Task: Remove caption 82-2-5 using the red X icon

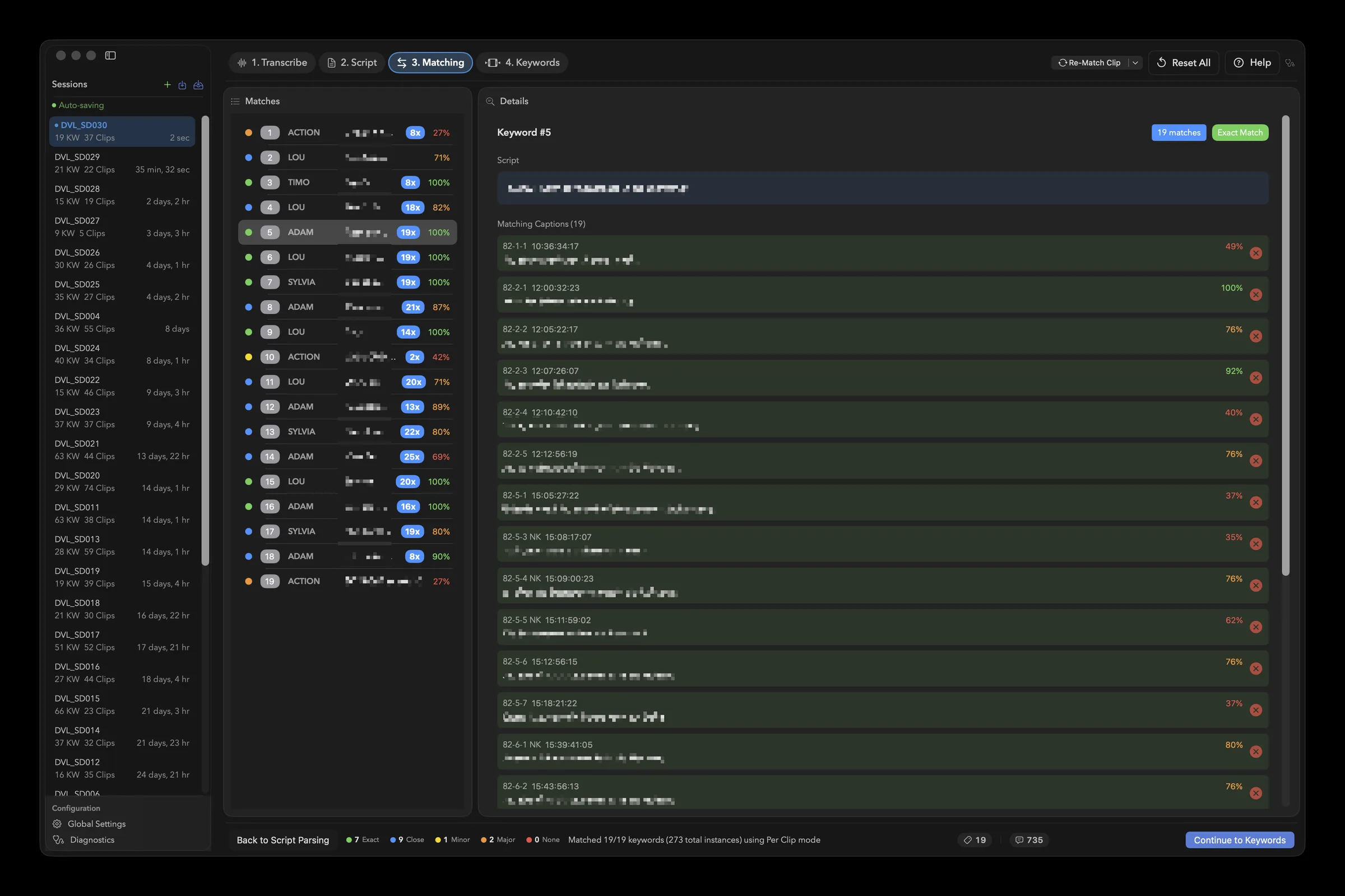Action: click(1255, 461)
